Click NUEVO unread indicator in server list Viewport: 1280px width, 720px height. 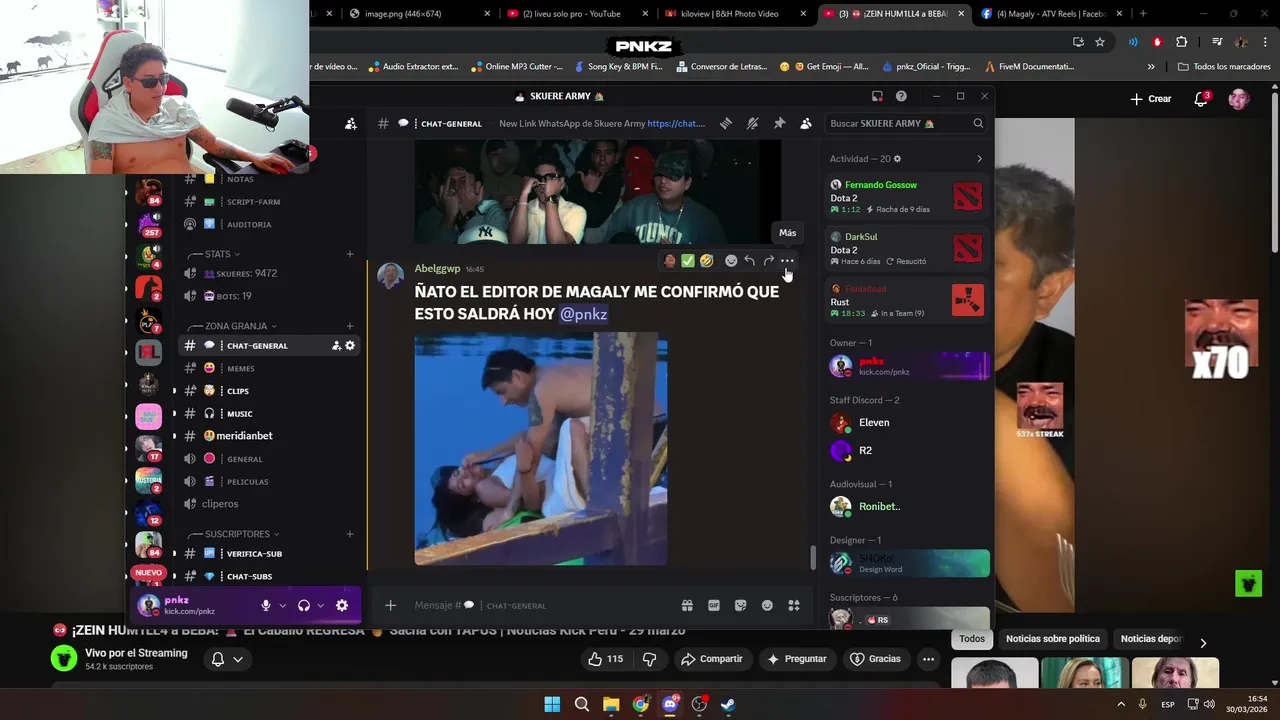(148, 572)
